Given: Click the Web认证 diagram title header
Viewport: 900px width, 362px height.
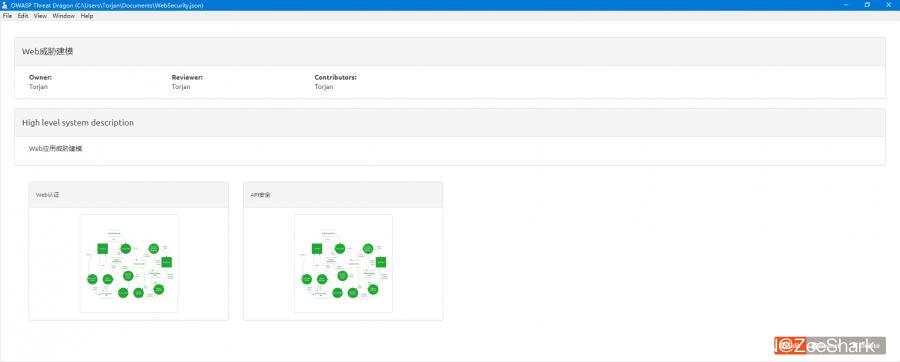Looking at the screenshot, I should pos(48,195).
